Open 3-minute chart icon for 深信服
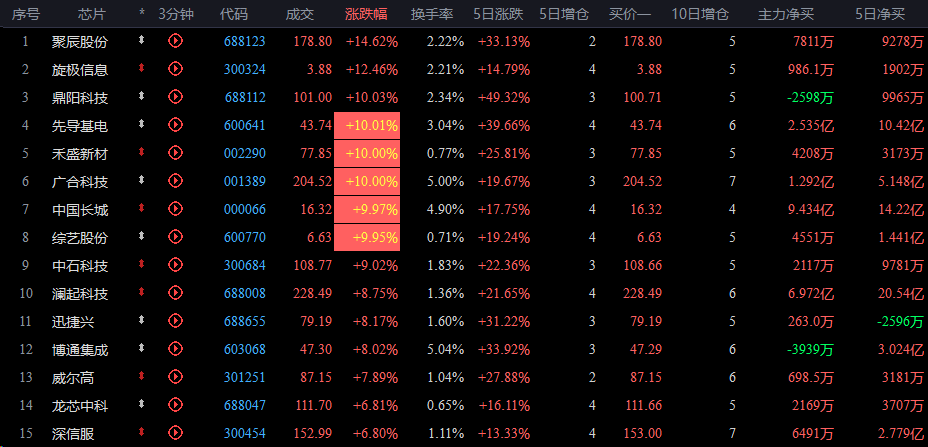This screenshot has height=447, width=928. click(175, 433)
